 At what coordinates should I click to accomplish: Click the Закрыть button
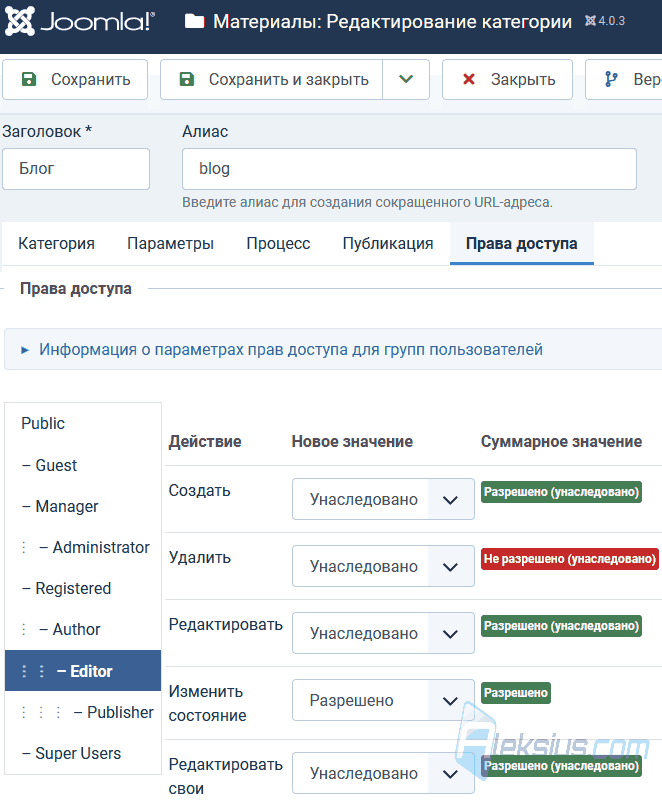(x=507, y=79)
